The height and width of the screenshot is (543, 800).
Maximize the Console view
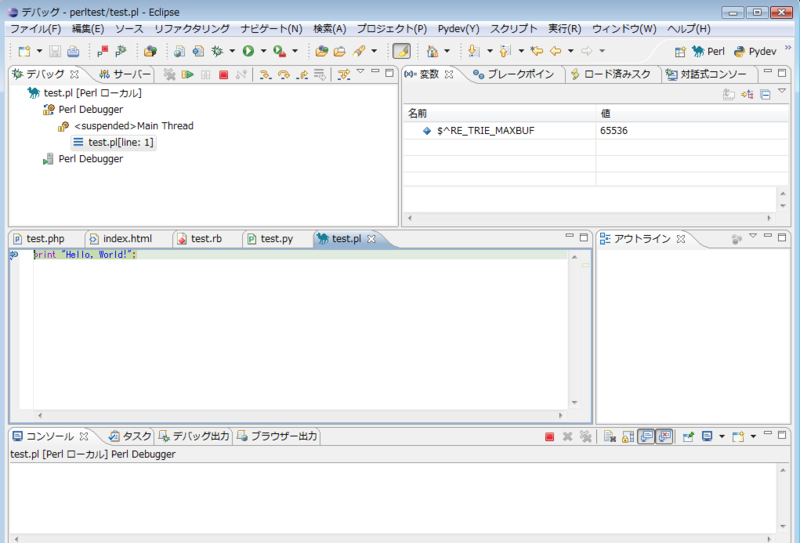point(782,435)
